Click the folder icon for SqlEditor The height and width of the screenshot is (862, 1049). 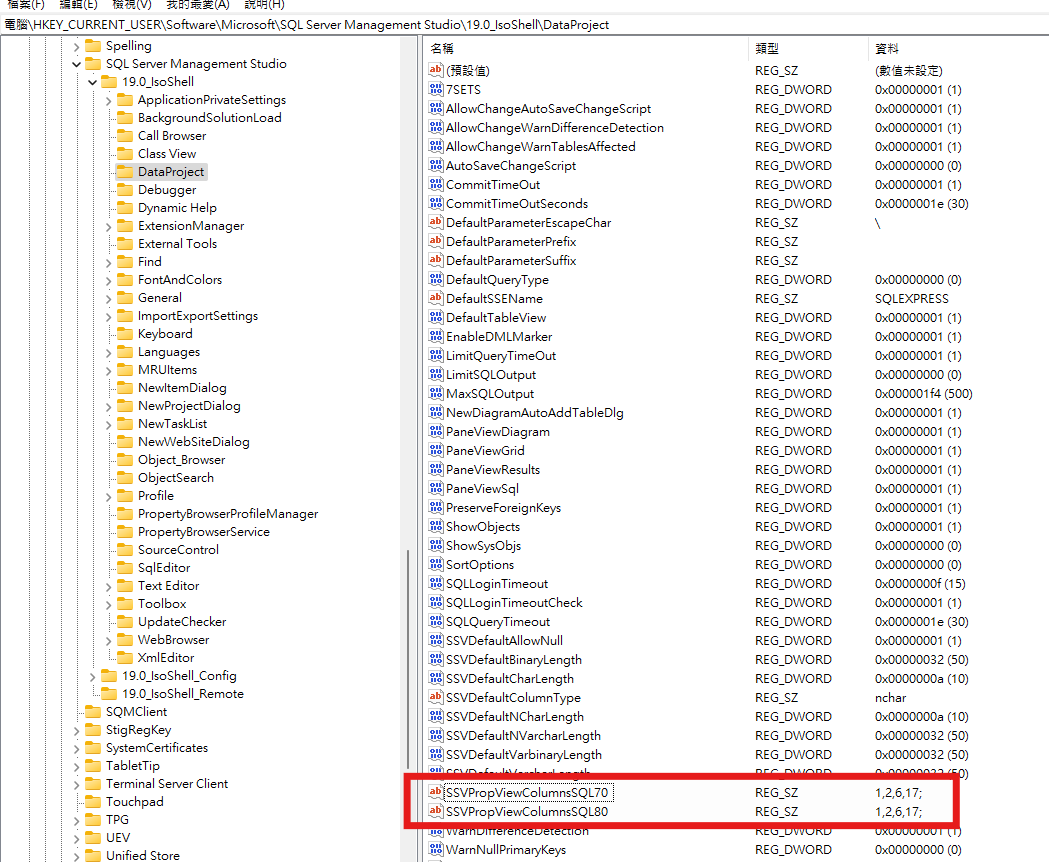pos(124,568)
